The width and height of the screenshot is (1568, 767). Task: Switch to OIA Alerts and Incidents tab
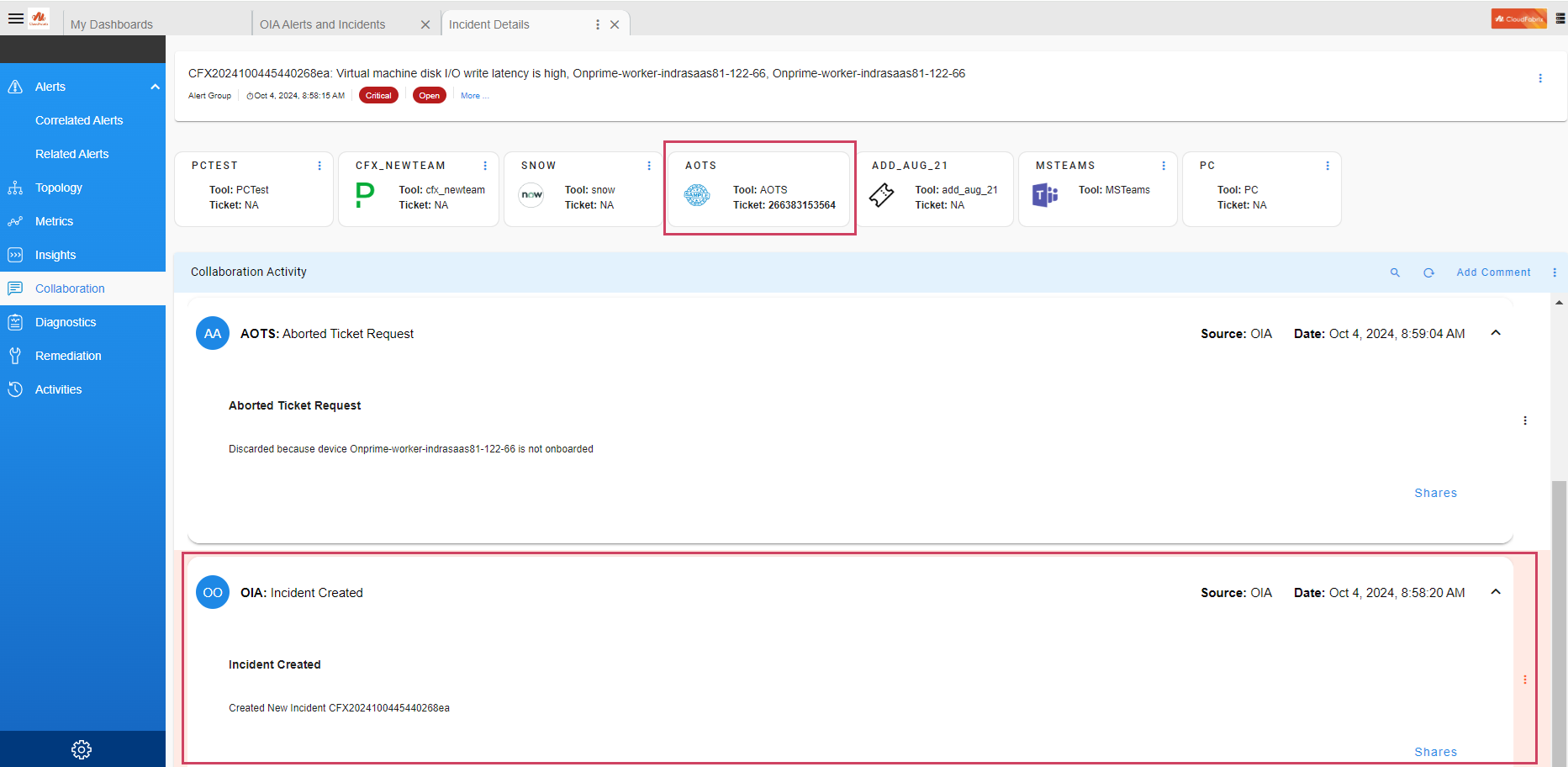coord(323,24)
